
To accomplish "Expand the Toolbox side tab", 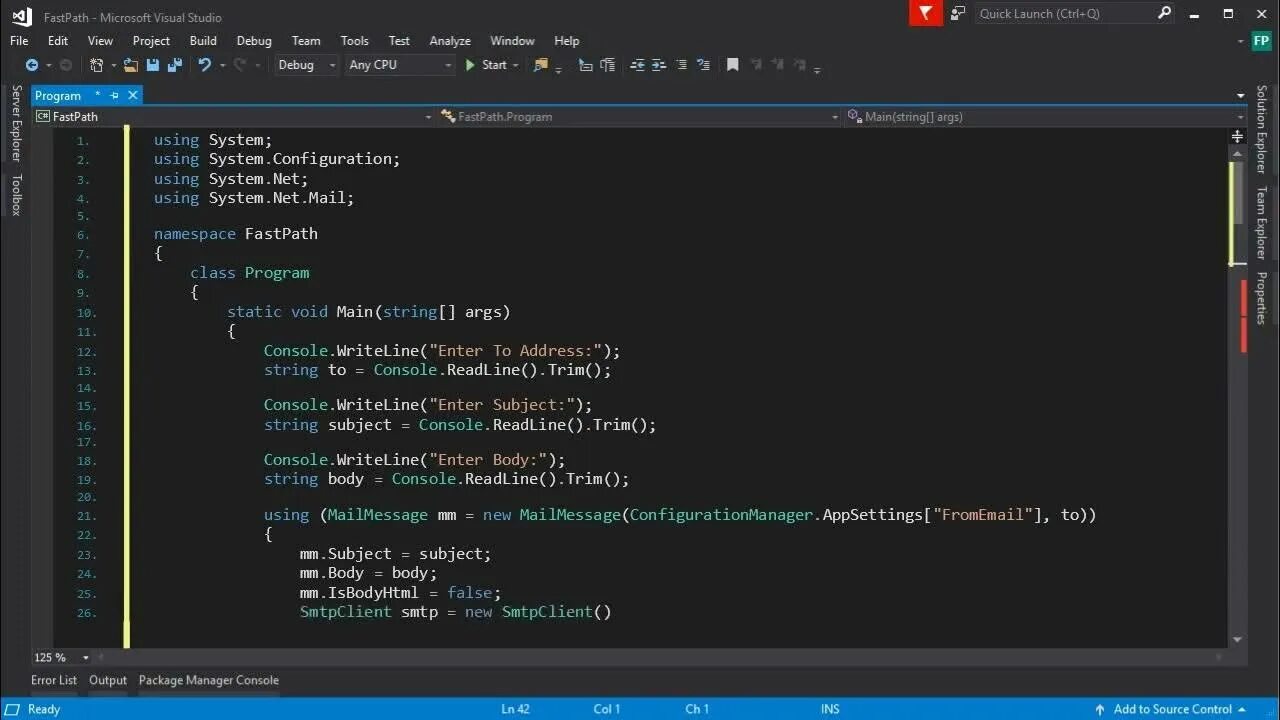I will click(16, 195).
